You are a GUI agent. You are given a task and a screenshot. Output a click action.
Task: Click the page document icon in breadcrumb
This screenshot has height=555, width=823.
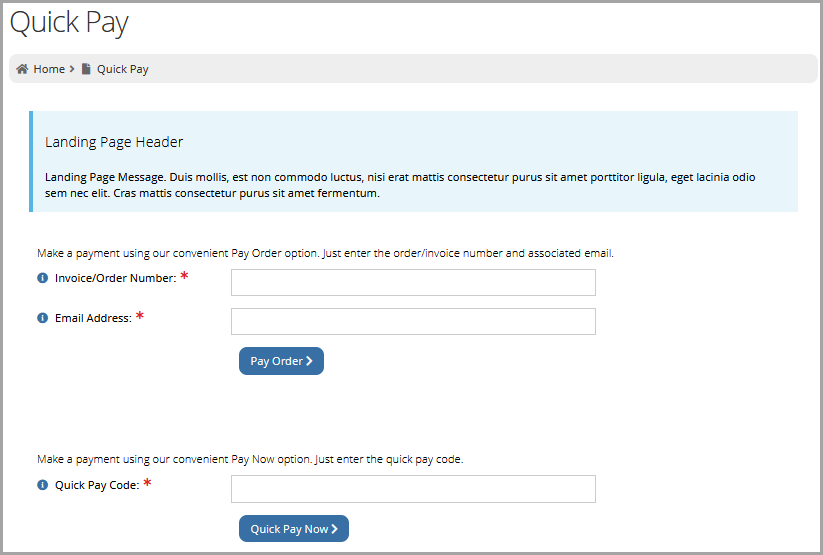(x=86, y=69)
